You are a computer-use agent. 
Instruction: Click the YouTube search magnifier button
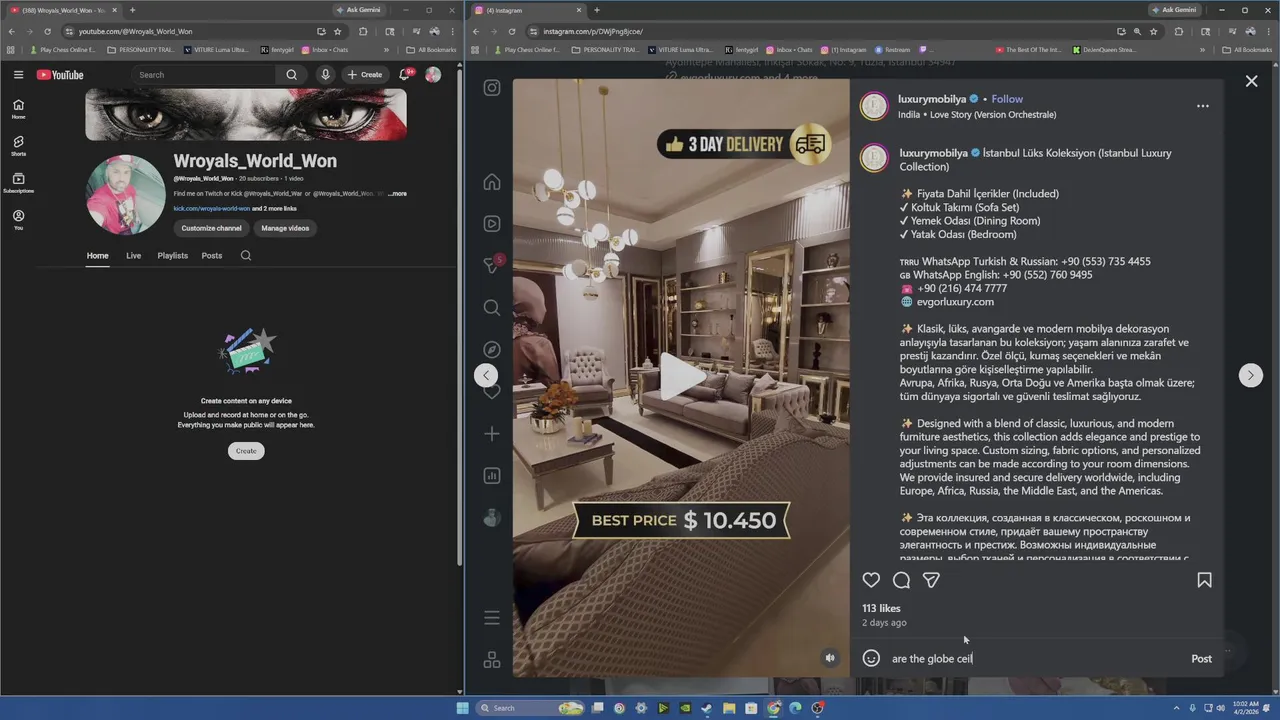click(291, 75)
